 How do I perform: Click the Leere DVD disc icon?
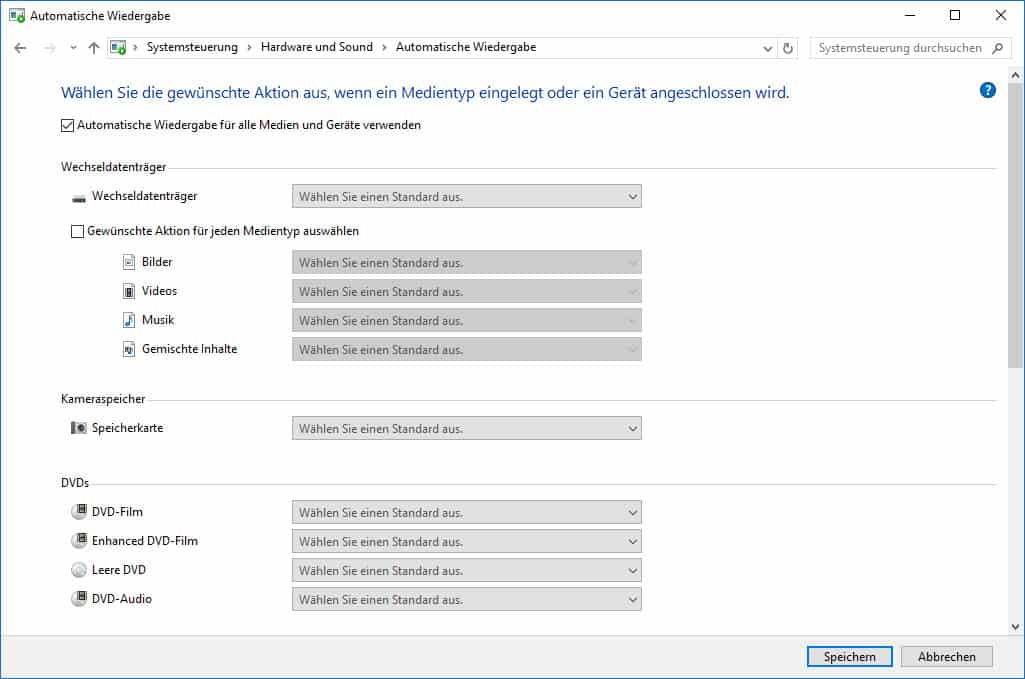pos(79,570)
